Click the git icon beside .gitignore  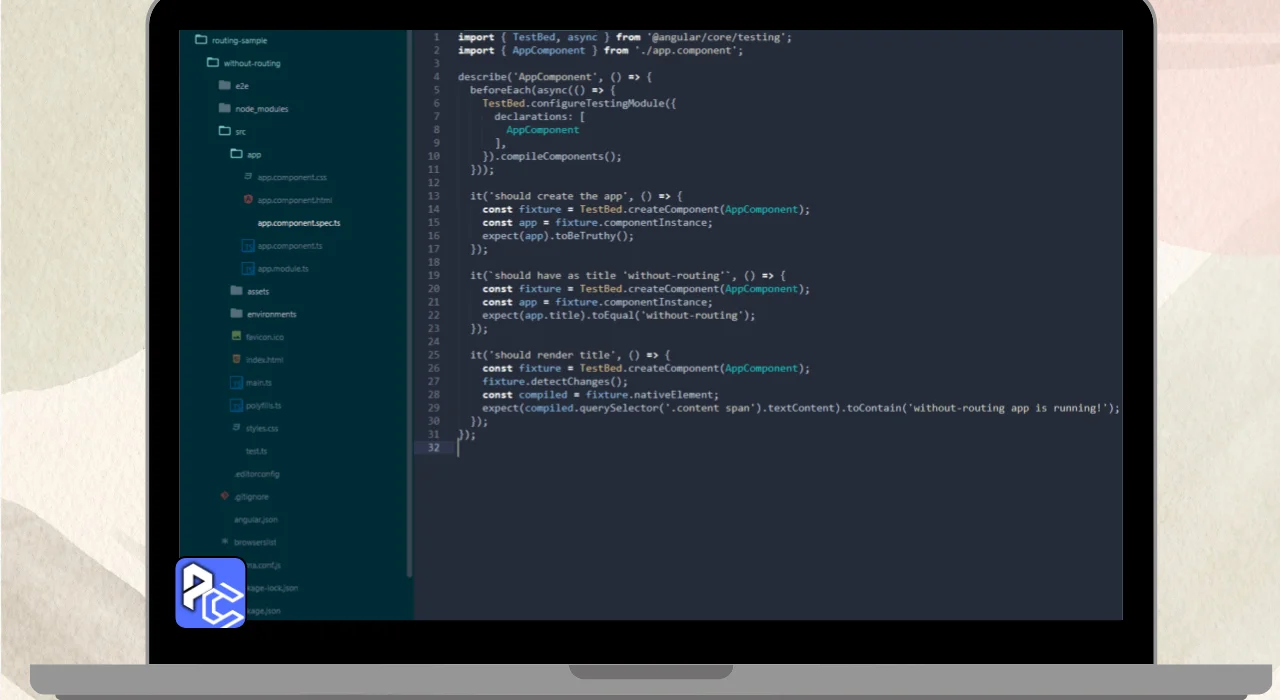(x=224, y=496)
